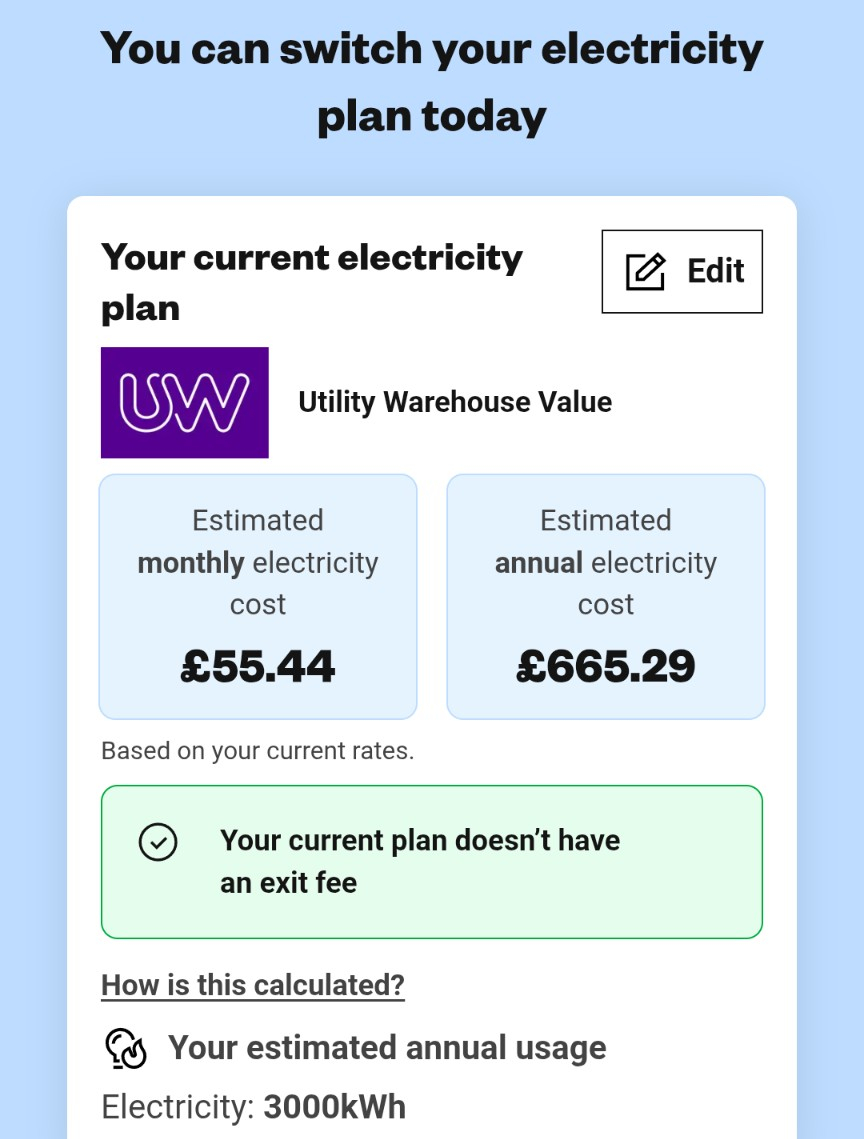Click the lightbulb and flame usage icon
864x1139 pixels.
[x=126, y=1048]
